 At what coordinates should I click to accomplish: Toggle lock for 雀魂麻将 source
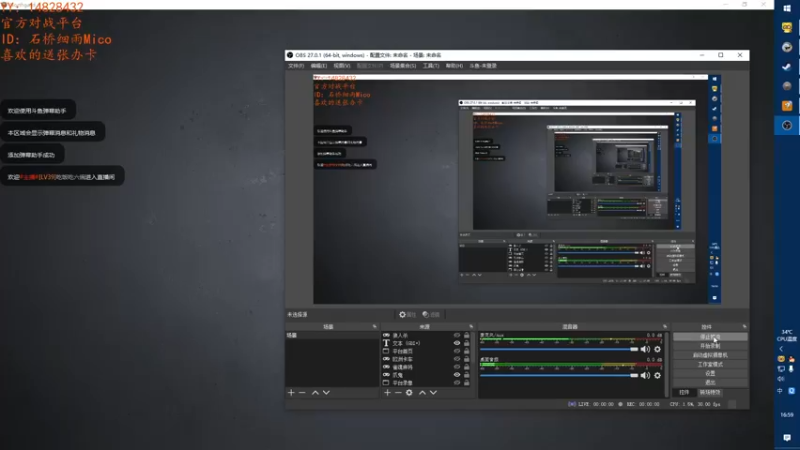[466, 367]
